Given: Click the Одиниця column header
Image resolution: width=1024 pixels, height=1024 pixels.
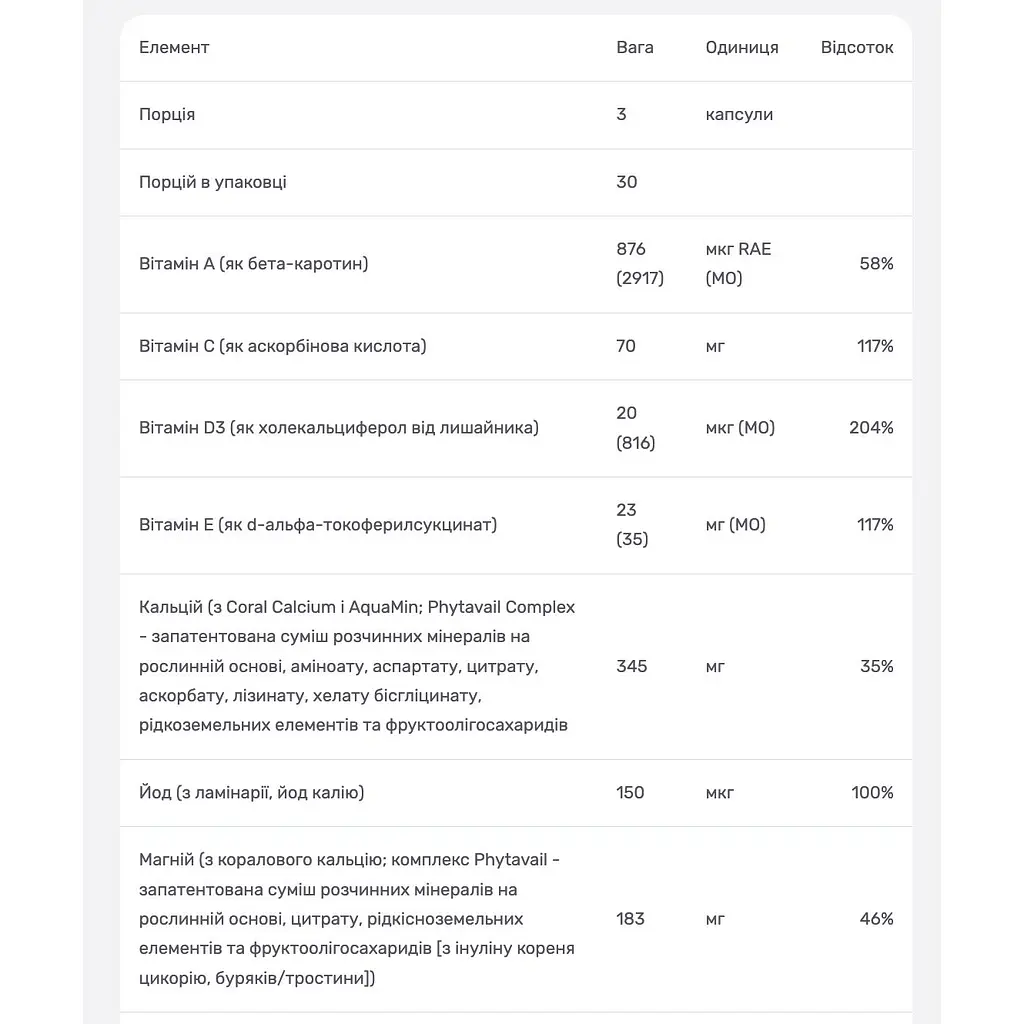Looking at the screenshot, I should (742, 48).
